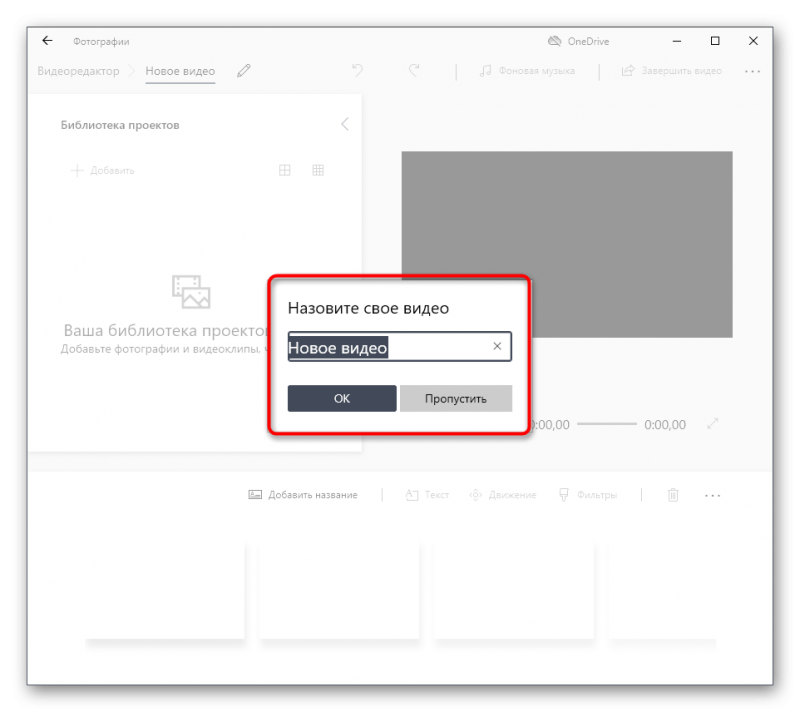Minimize the Фотографии window
The image size is (800, 712).
[677, 41]
